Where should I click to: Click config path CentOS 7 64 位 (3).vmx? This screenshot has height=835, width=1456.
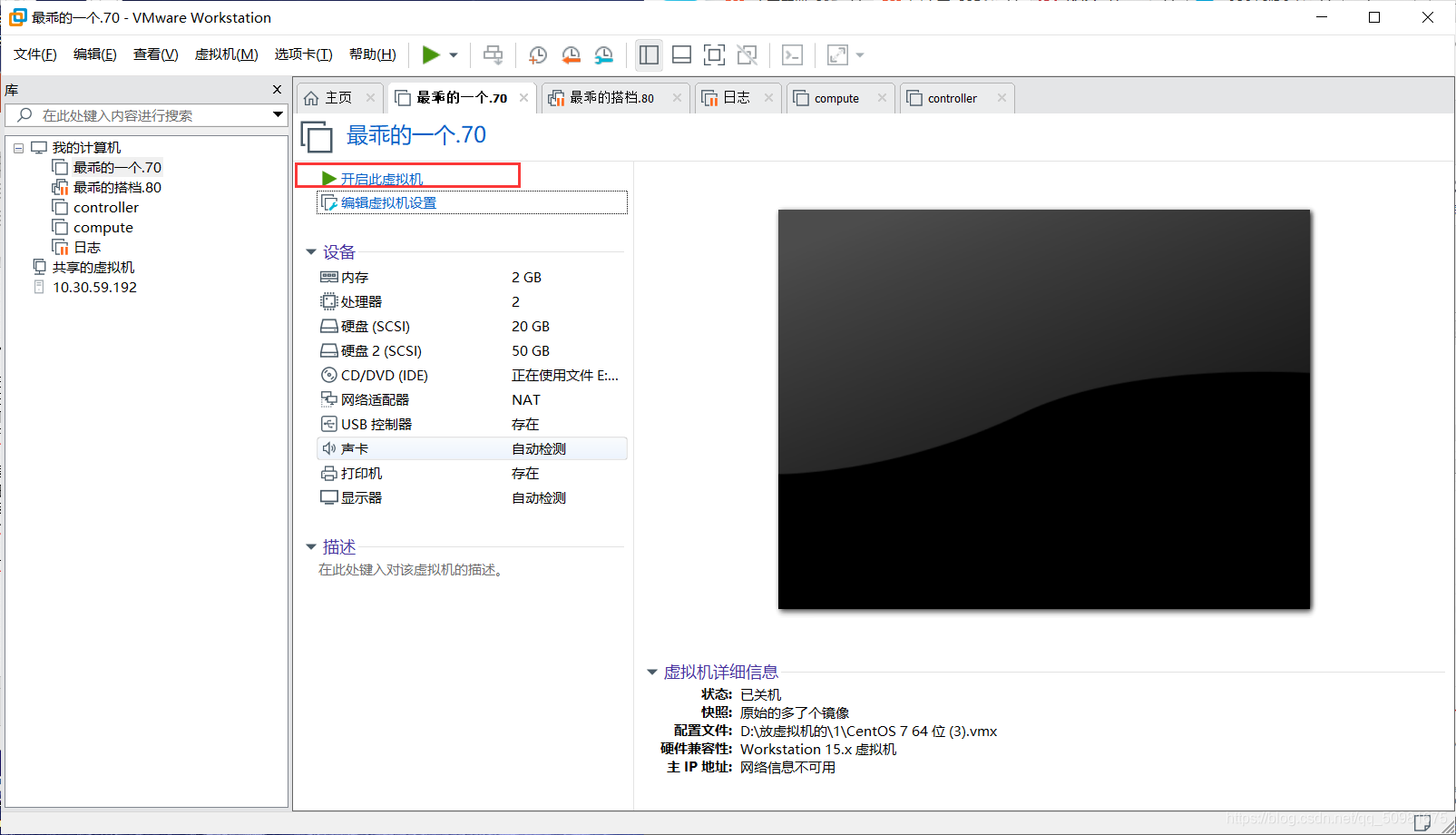(x=868, y=732)
